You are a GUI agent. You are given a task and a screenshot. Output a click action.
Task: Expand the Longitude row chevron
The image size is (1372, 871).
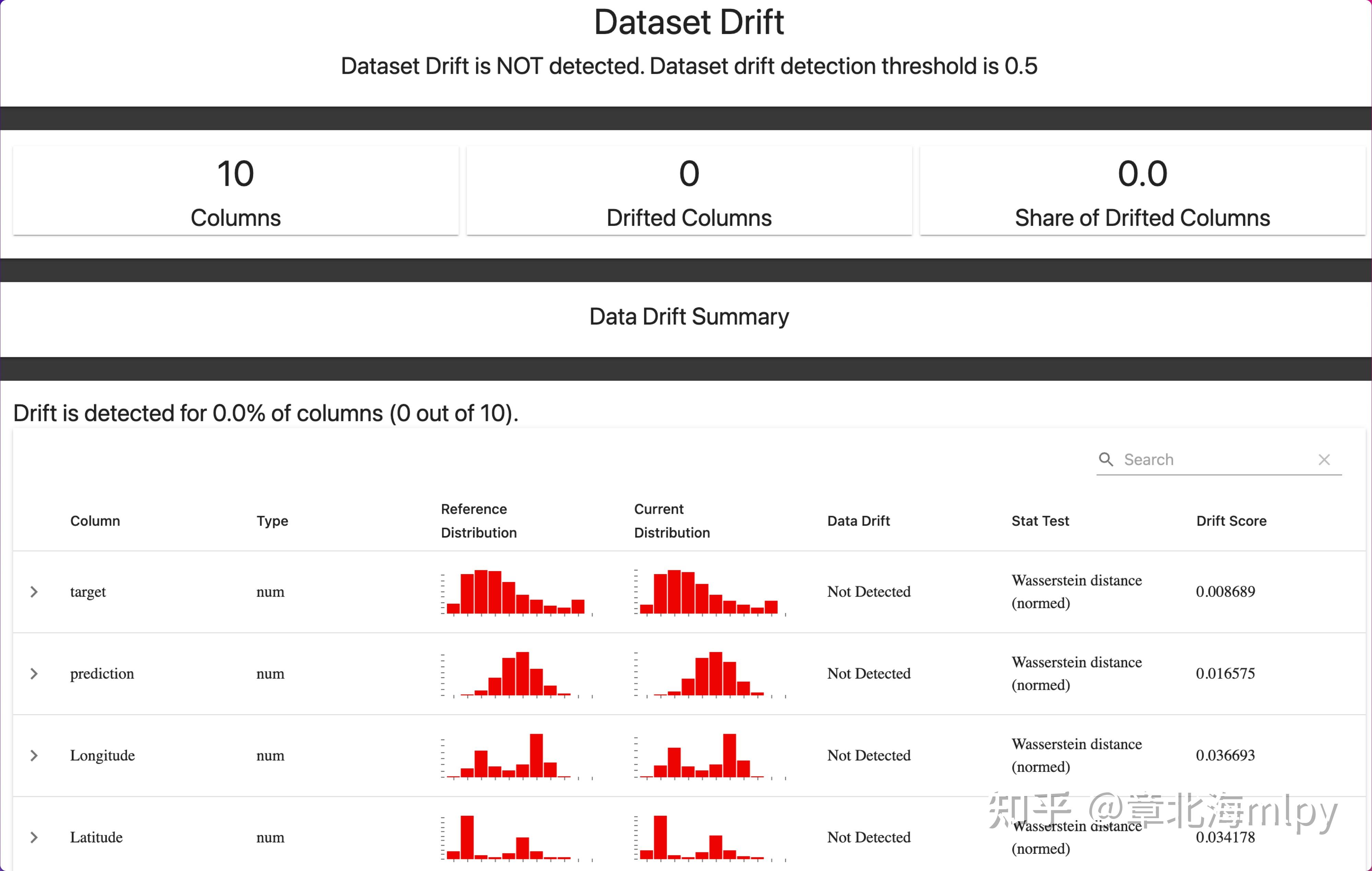point(34,756)
